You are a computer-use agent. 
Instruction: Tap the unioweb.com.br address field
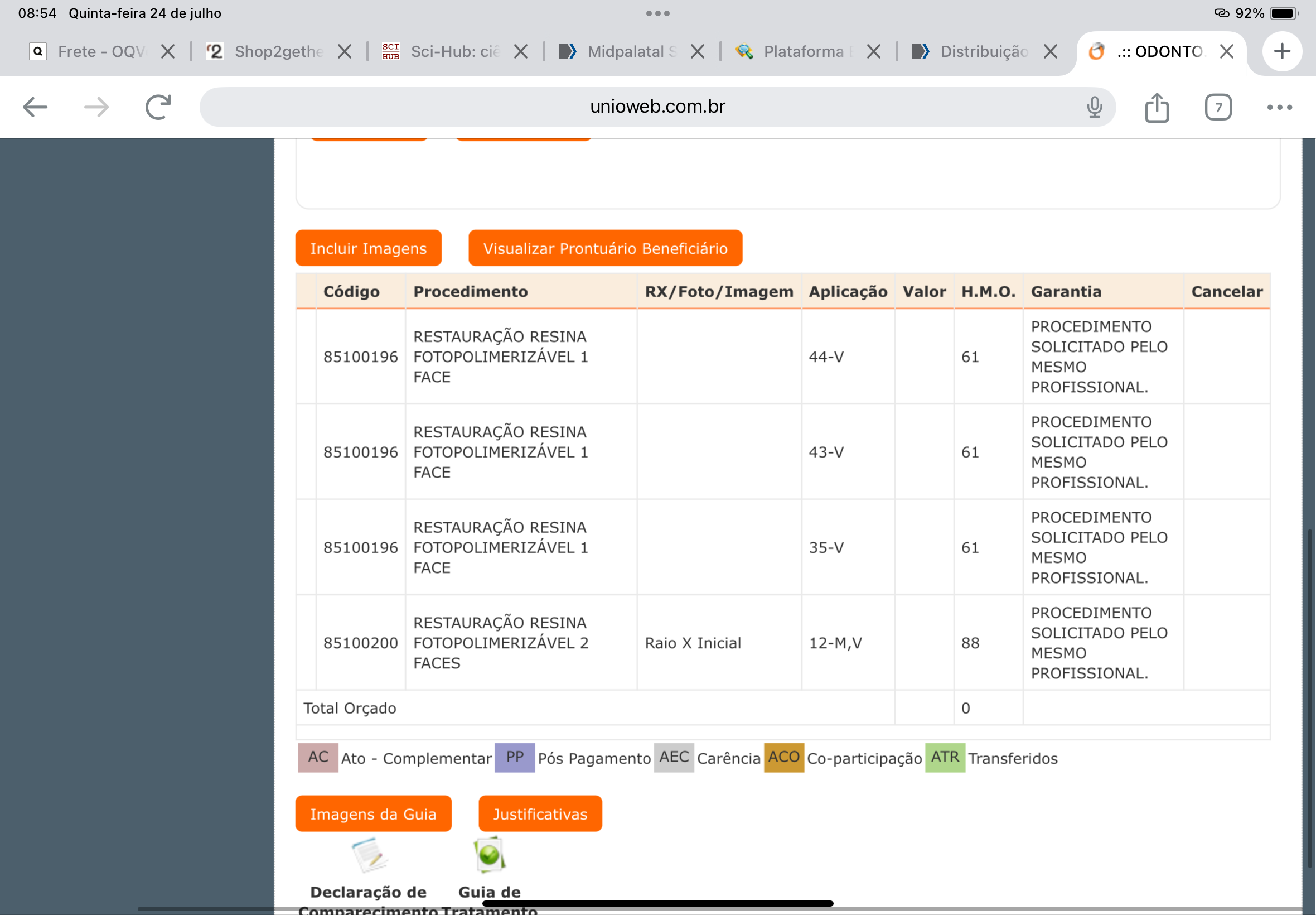[657, 107]
